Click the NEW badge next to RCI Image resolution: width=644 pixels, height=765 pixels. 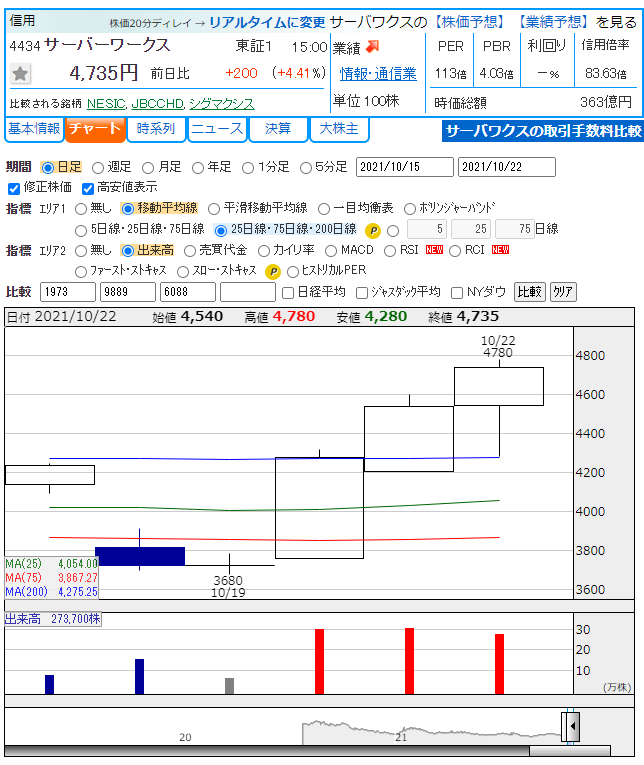tap(500, 250)
